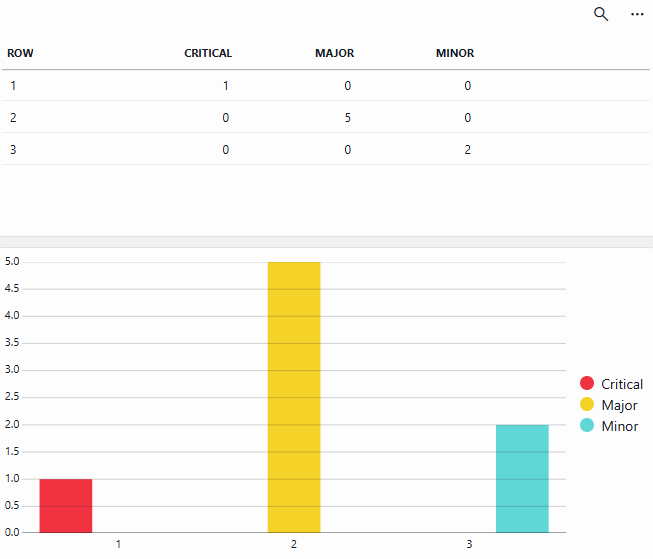The height and width of the screenshot is (559, 653).
Task: Click the MINOR column header
Action: pyautogui.click(x=455, y=53)
